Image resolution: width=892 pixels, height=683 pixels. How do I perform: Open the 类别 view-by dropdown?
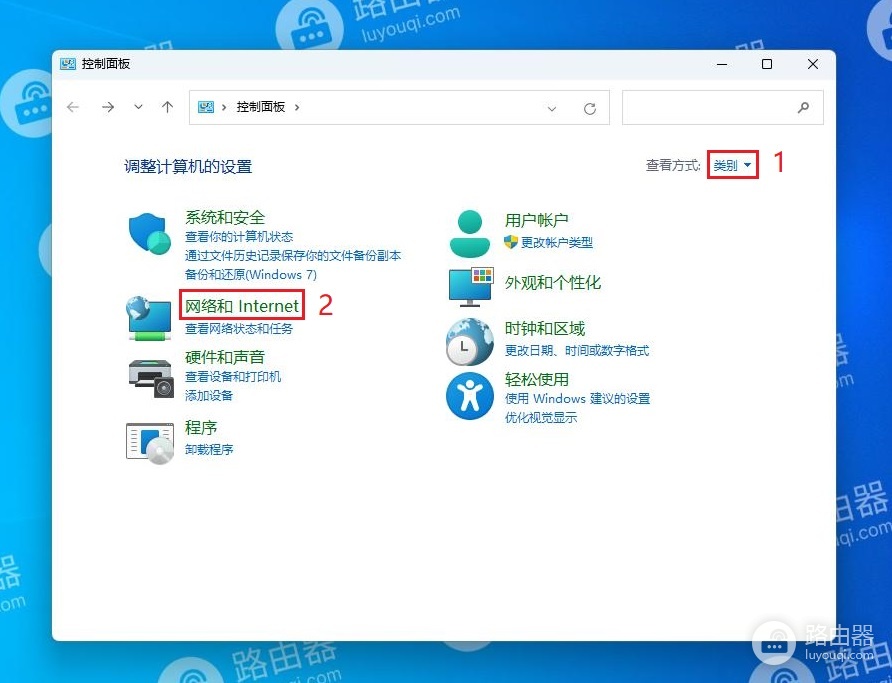733,165
